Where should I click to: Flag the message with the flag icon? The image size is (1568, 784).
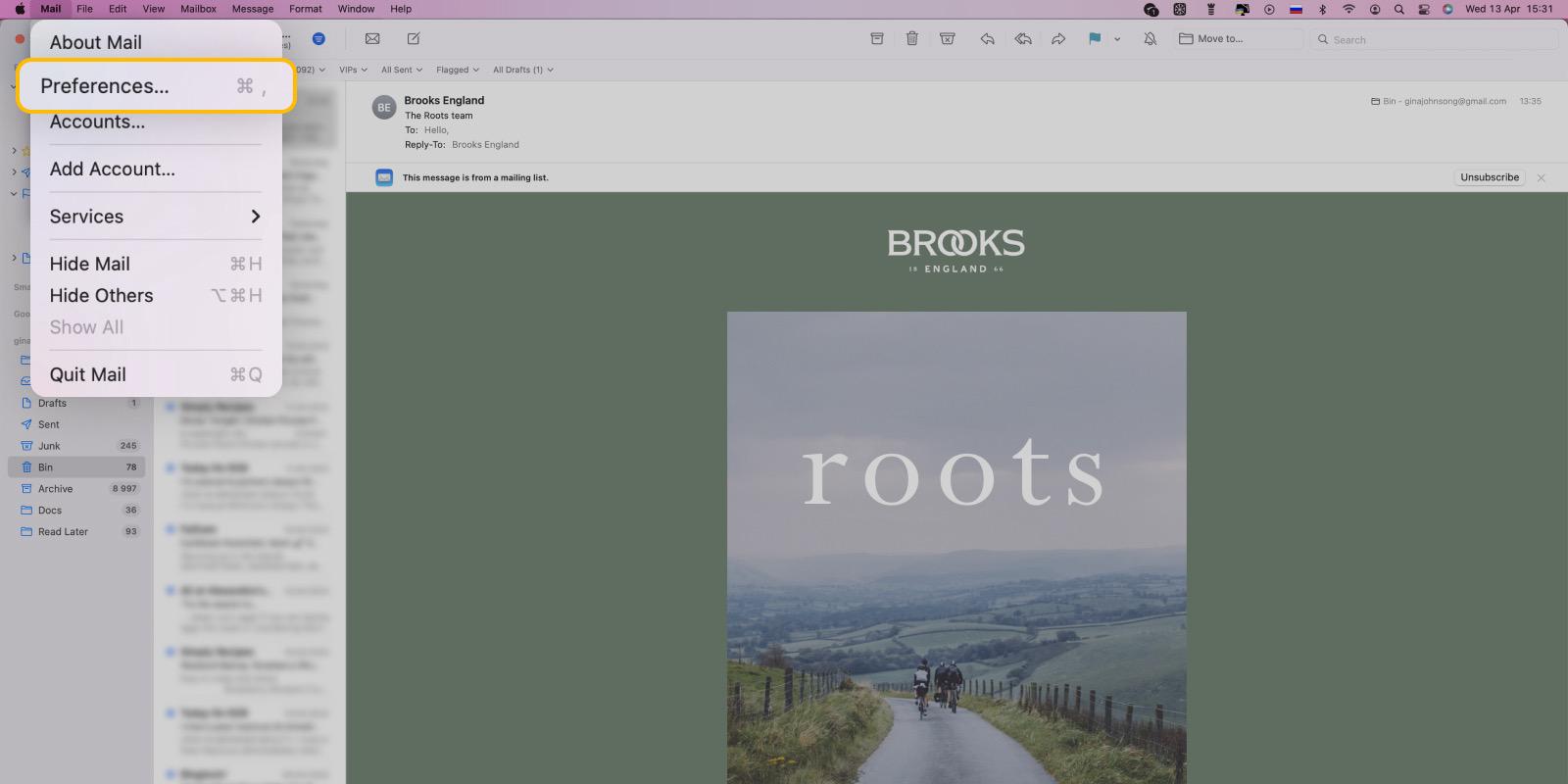click(x=1095, y=39)
